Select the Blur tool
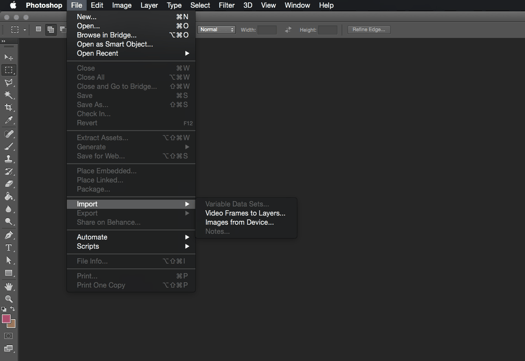The width and height of the screenshot is (525, 361). pos(8,209)
